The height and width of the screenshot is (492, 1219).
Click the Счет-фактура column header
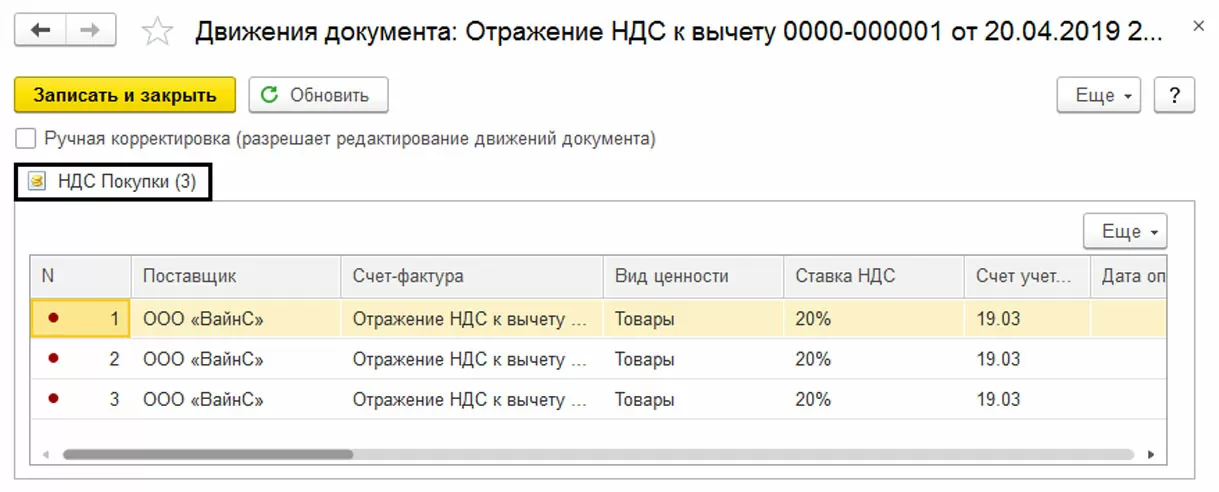coord(408,276)
